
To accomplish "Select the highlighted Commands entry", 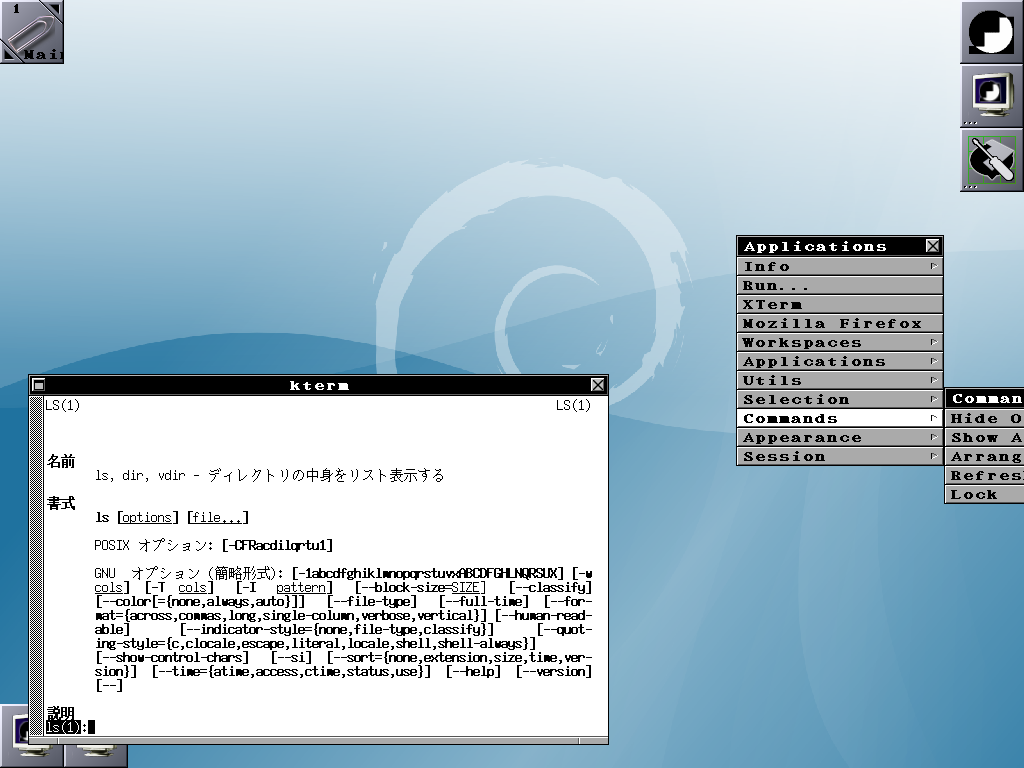I will click(840, 418).
